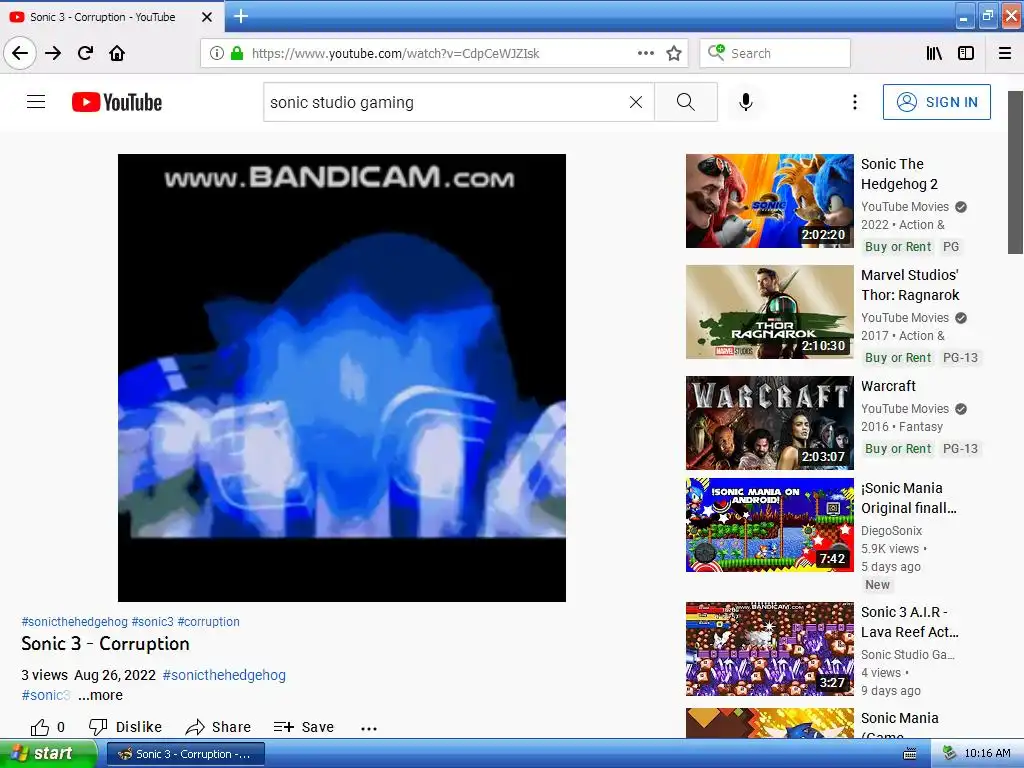Open ¡Sonic Mania Original finall... title
The height and width of the screenshot is (768, 1024).
pyautogui.click(x=909, y=498)
